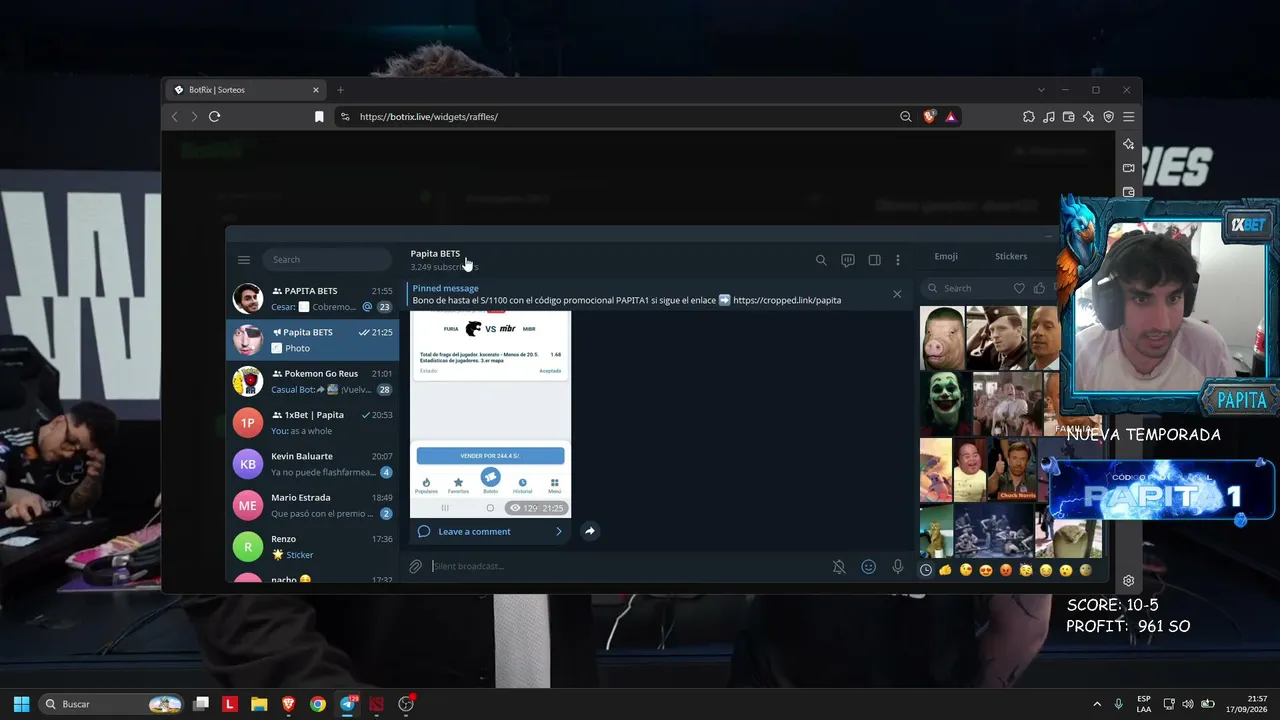Click the Pinned message header
This screenshot has width=1280, height=720.
click(445, 288)
